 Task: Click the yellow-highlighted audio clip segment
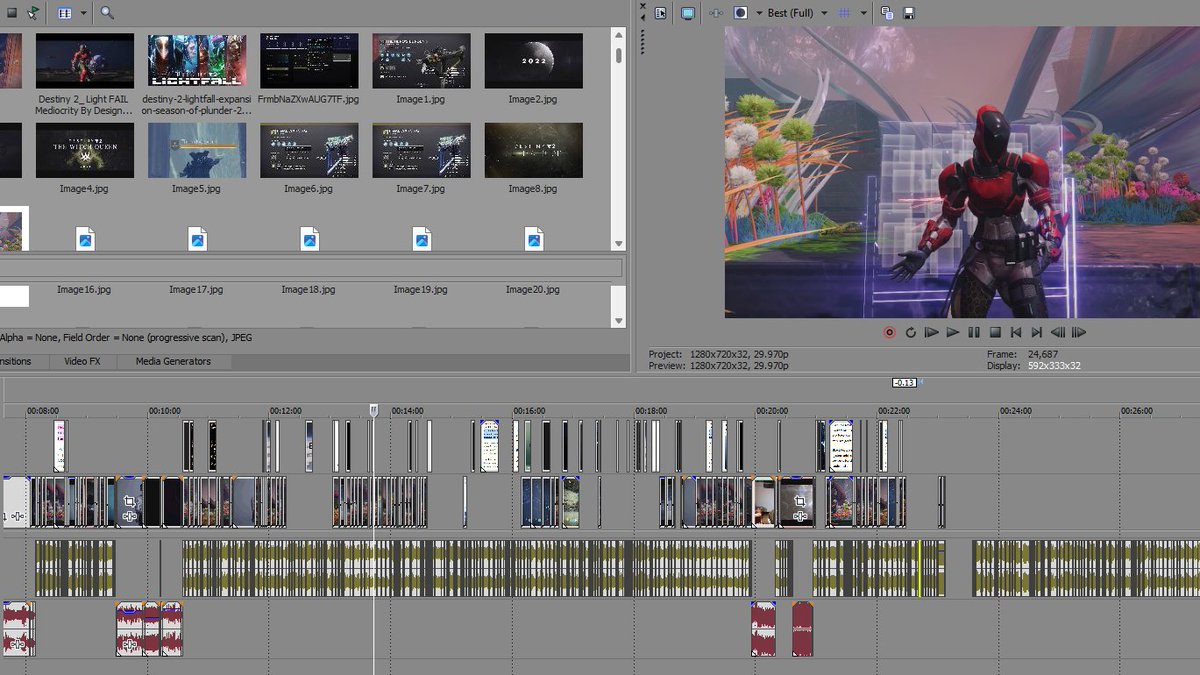click(921, 569)
